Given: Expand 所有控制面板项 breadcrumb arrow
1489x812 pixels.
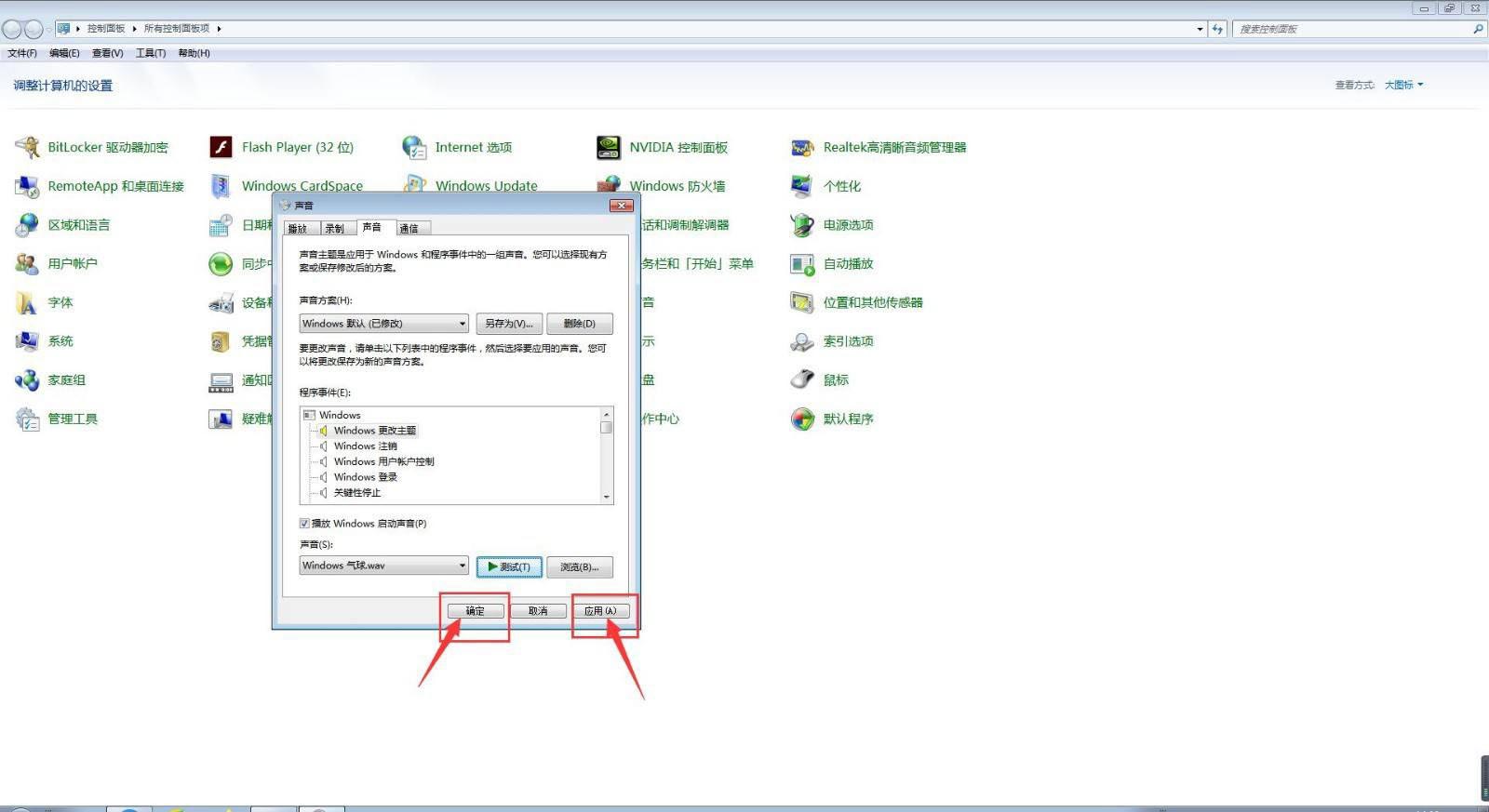Looking at the screenshot, I should (219, 29).
